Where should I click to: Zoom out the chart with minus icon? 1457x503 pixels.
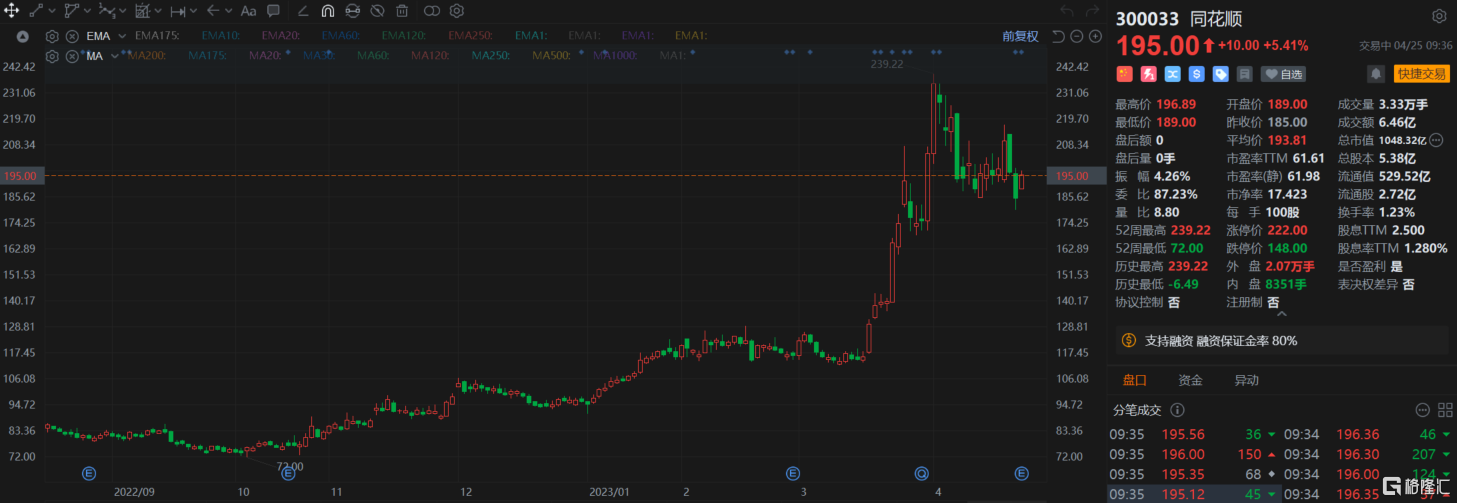click(1075, 35)
